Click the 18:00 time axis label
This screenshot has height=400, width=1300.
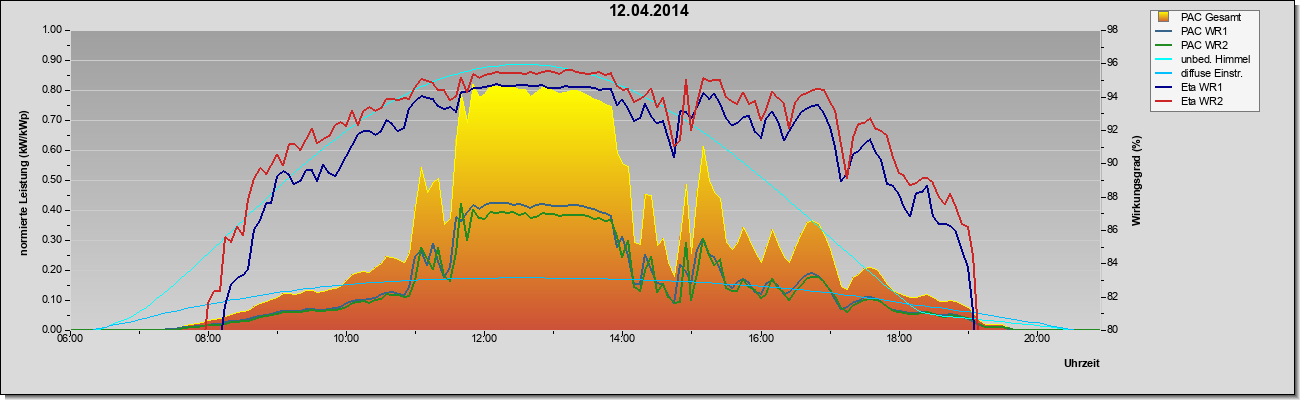coord(898,338)
